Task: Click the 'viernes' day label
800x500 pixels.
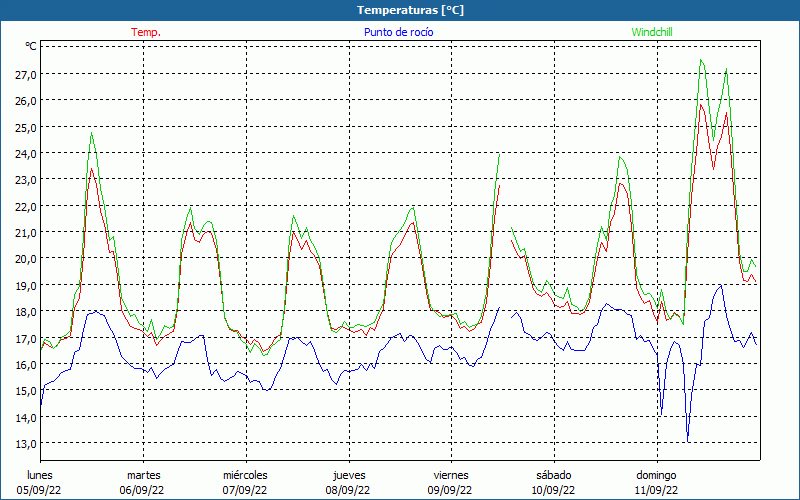Action: (451, 475)
